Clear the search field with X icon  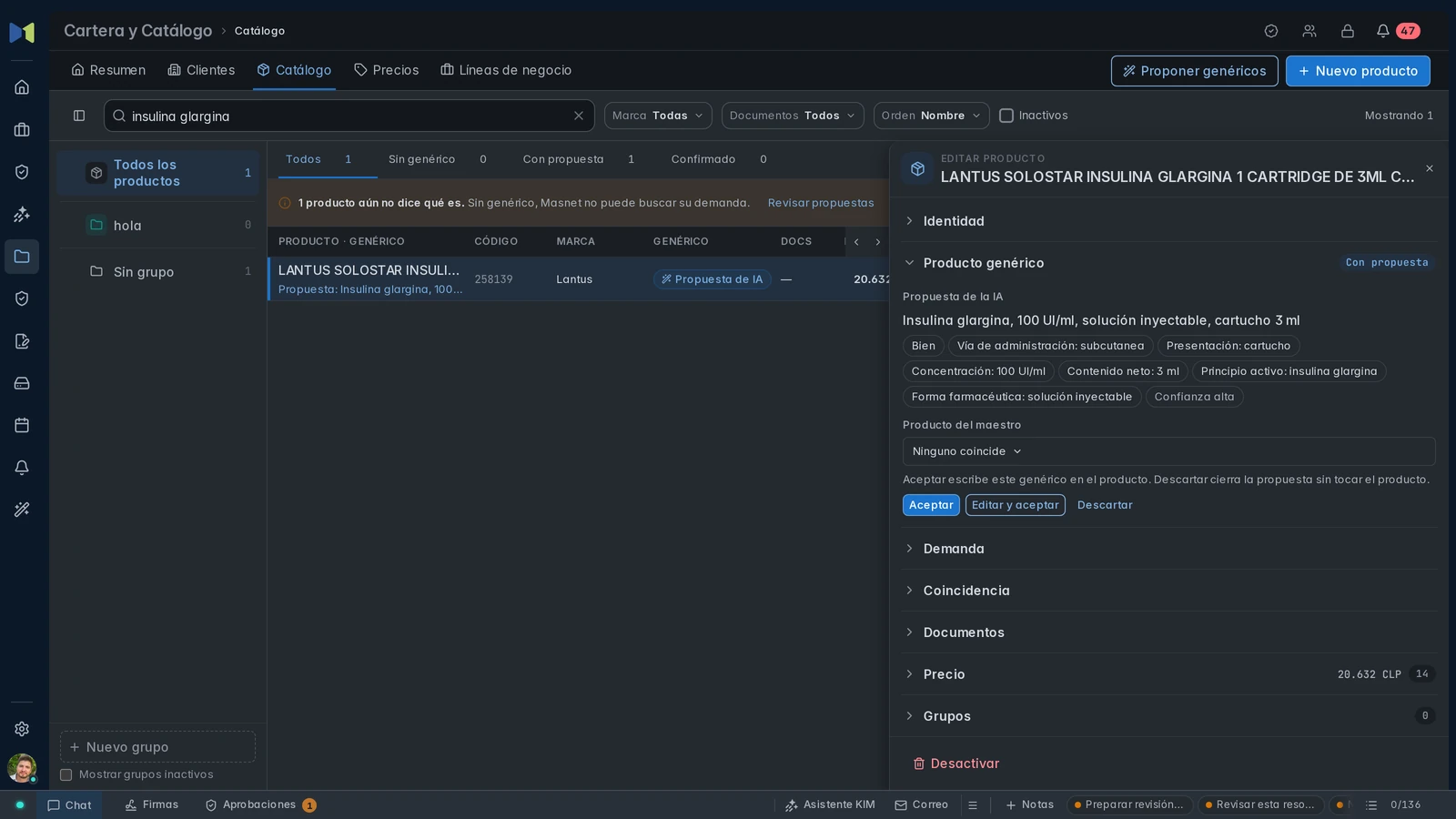pyautogui.click(x=579, y=116)
